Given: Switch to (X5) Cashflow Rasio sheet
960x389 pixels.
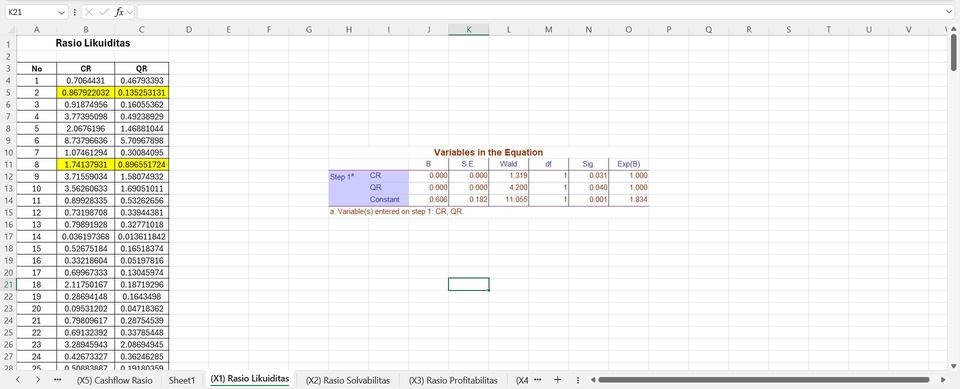Looking at the screenshot, I should click(114, 380).
